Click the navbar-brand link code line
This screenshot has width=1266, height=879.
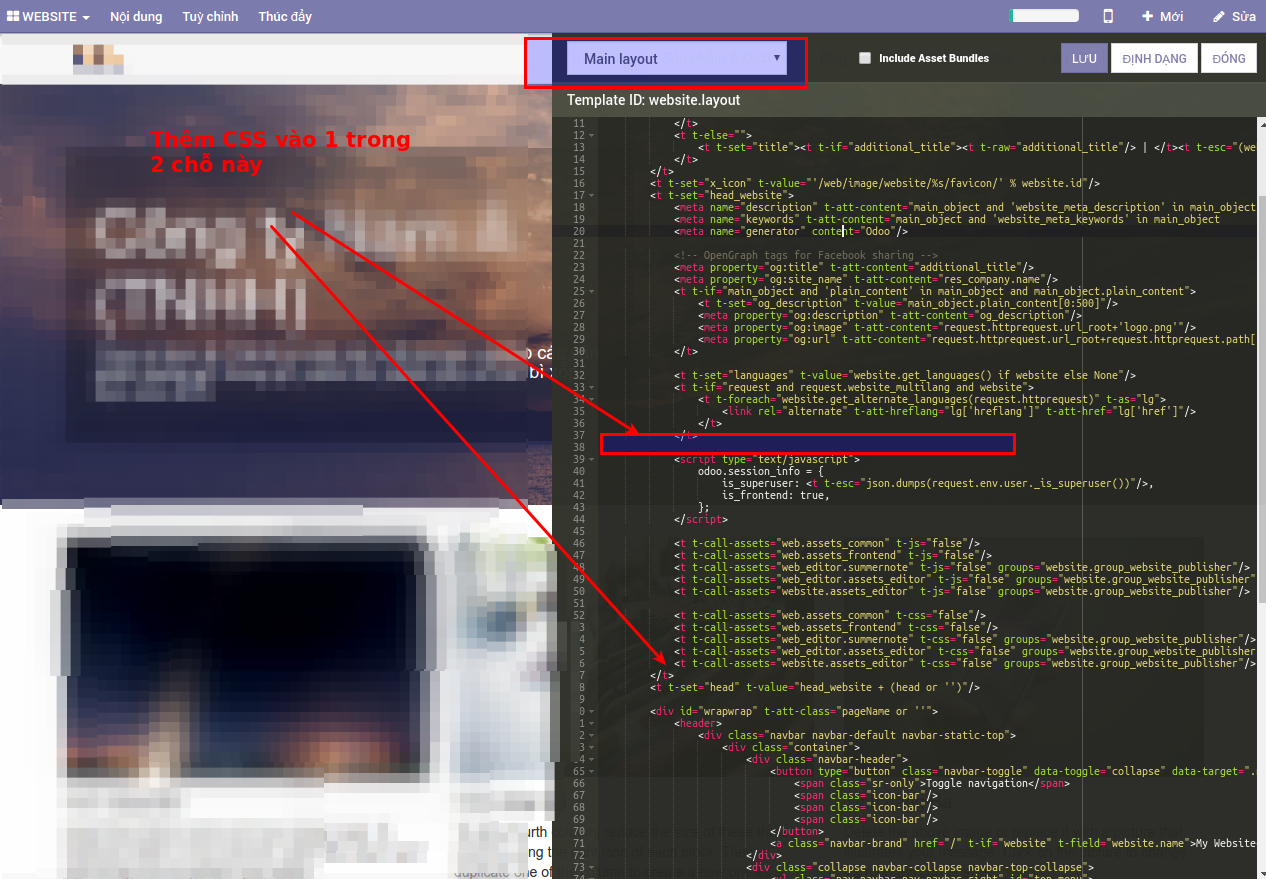tap(1012, 843)
